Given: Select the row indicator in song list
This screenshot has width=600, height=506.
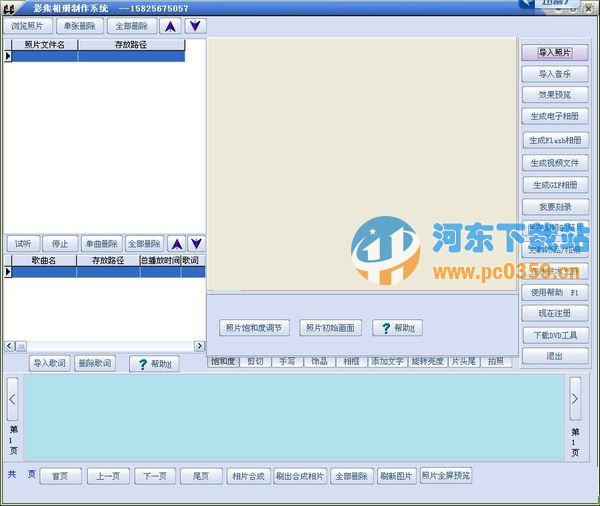Looking at the screenshot, I should point(8,272).
